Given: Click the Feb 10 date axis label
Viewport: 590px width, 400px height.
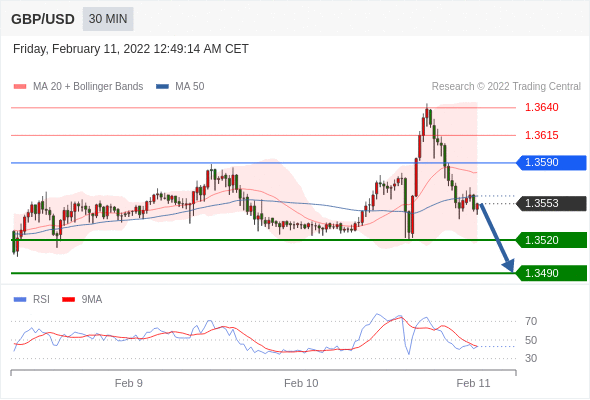Looking at the screenshot, I should 301,383.
